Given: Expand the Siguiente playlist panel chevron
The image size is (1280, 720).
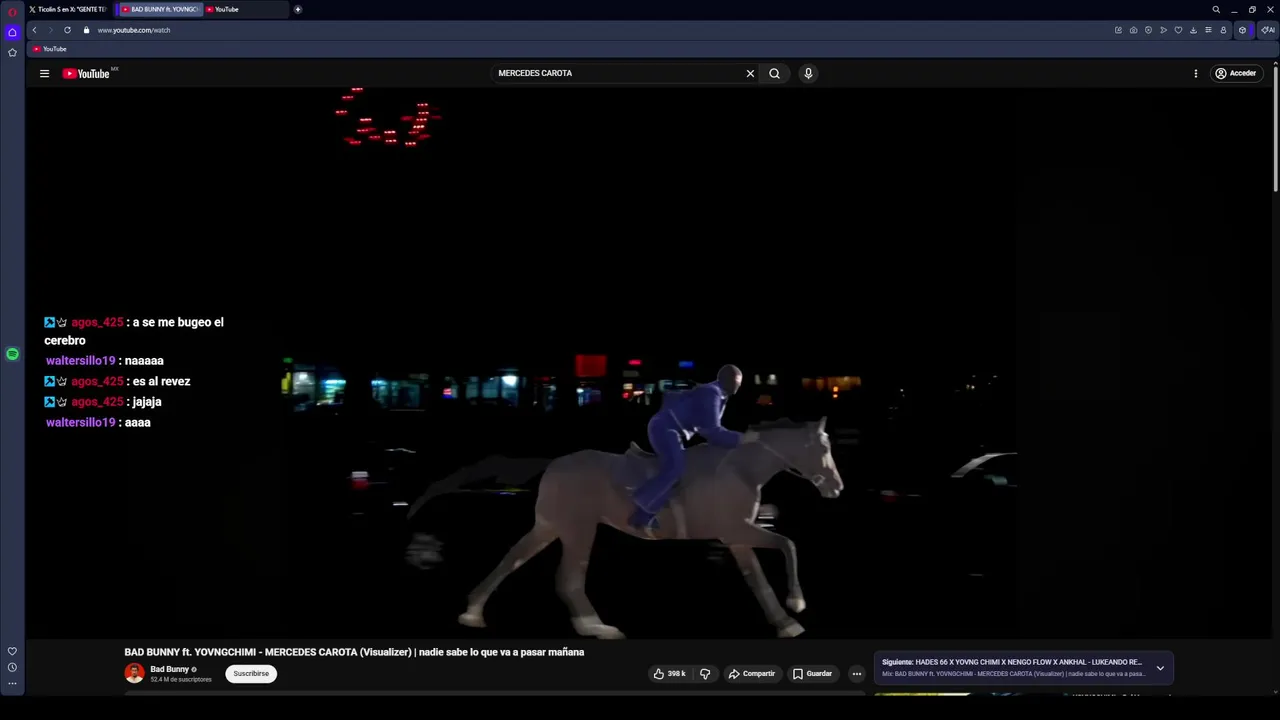Looking at the screenshot, I should pyautogui.click(x=1160, y=668).
